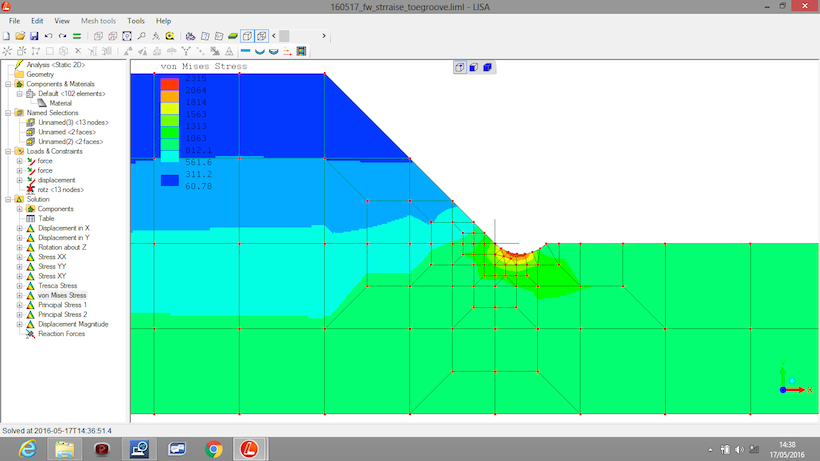Click the Undo arrow icon
The width and height of the screenshot is (820, 461).
point(48,36)
